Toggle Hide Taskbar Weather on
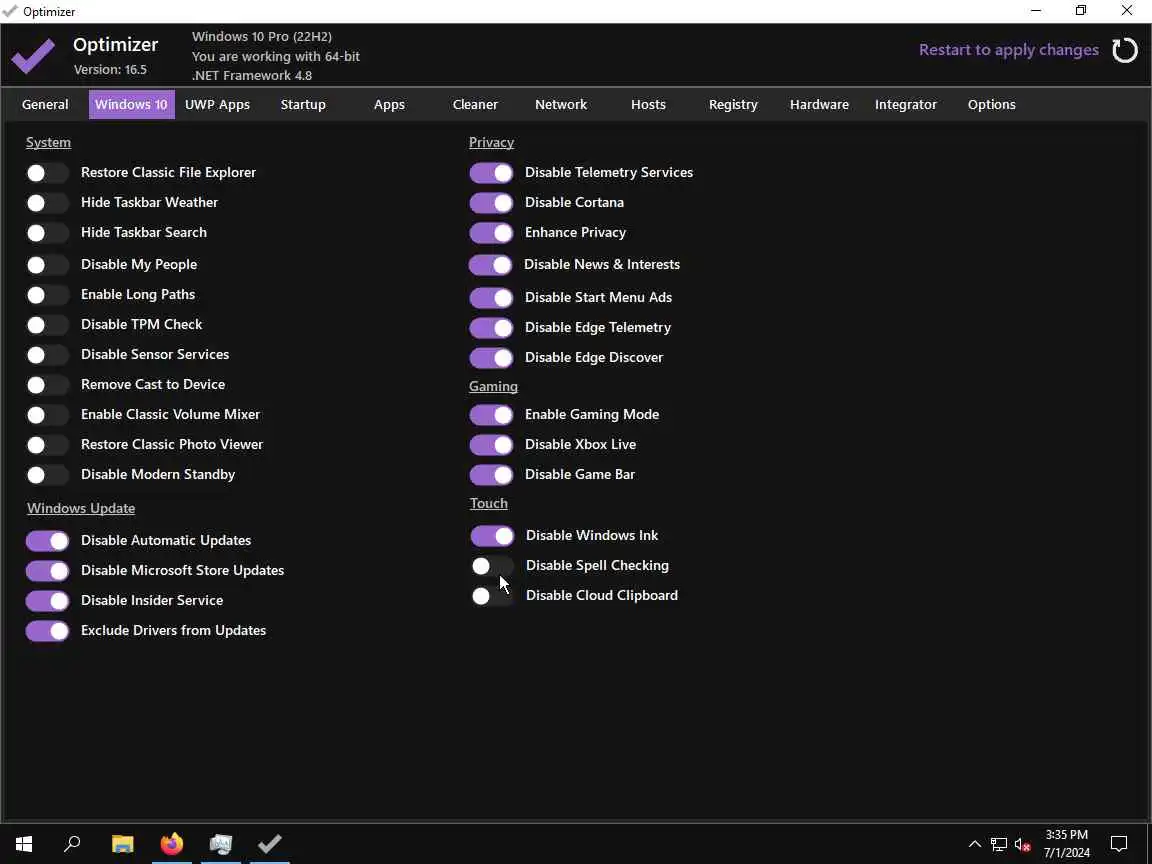The height and width of the screenshot is (864, 1152). 47,203
